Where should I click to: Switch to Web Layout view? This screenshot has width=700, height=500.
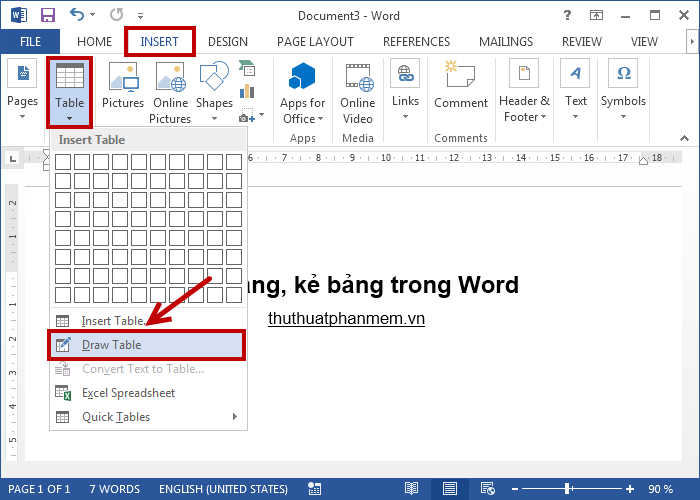pos(488,489)
